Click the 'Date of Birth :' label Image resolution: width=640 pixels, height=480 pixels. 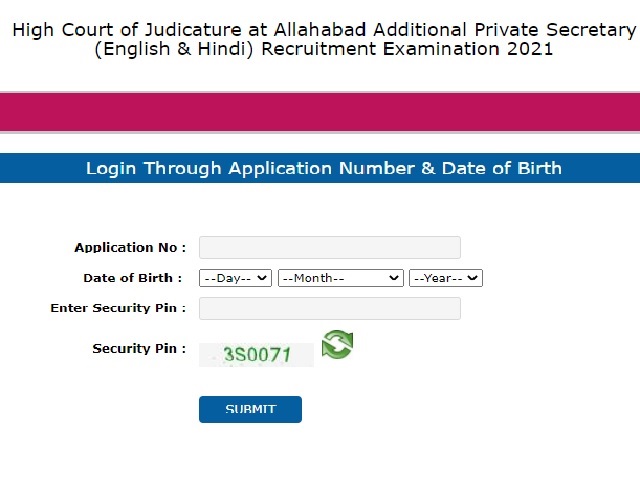point(133,278)
